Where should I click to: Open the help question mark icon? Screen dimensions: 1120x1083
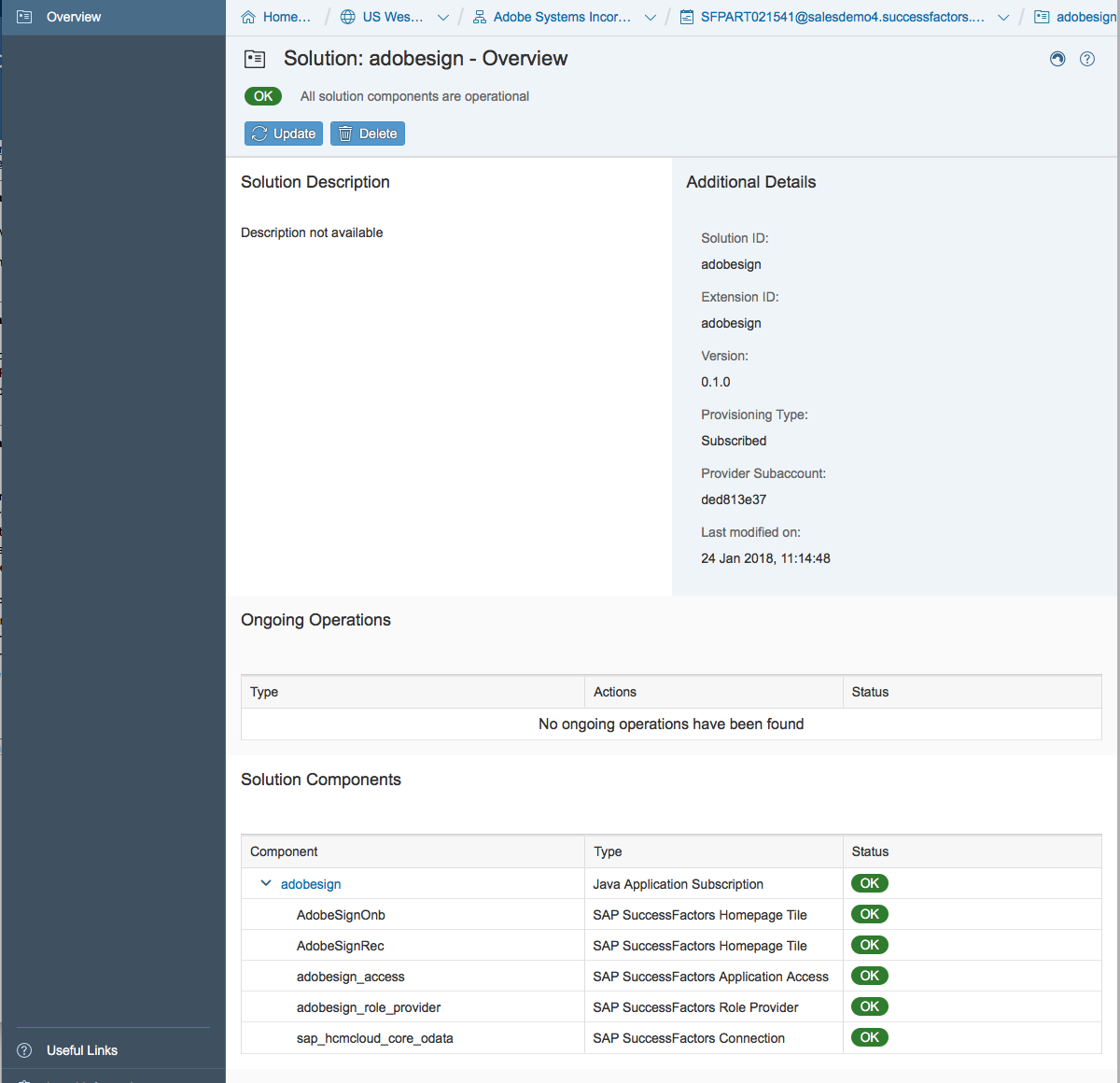click(x=1087, y=59)
